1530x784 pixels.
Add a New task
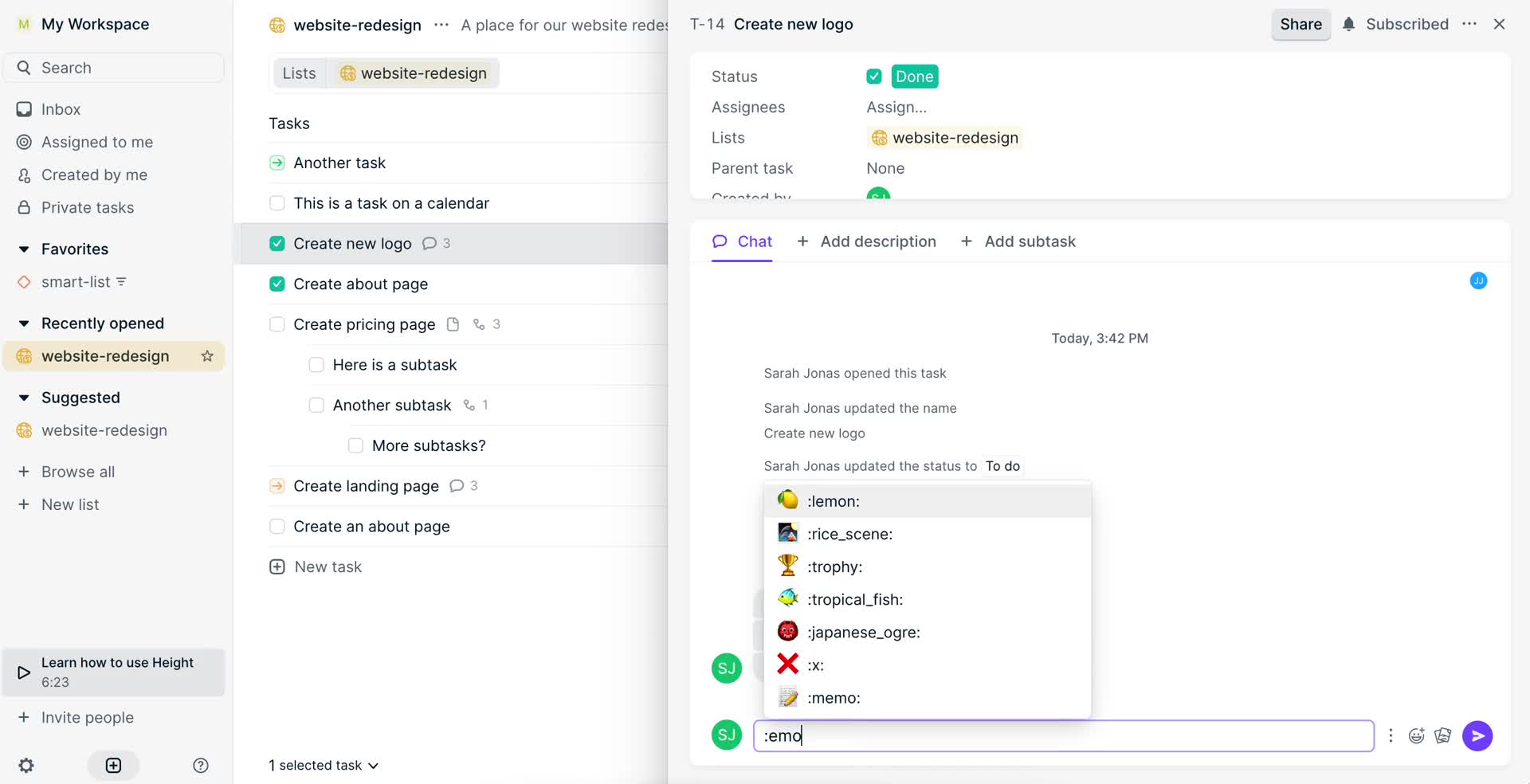tap(316, 566)
